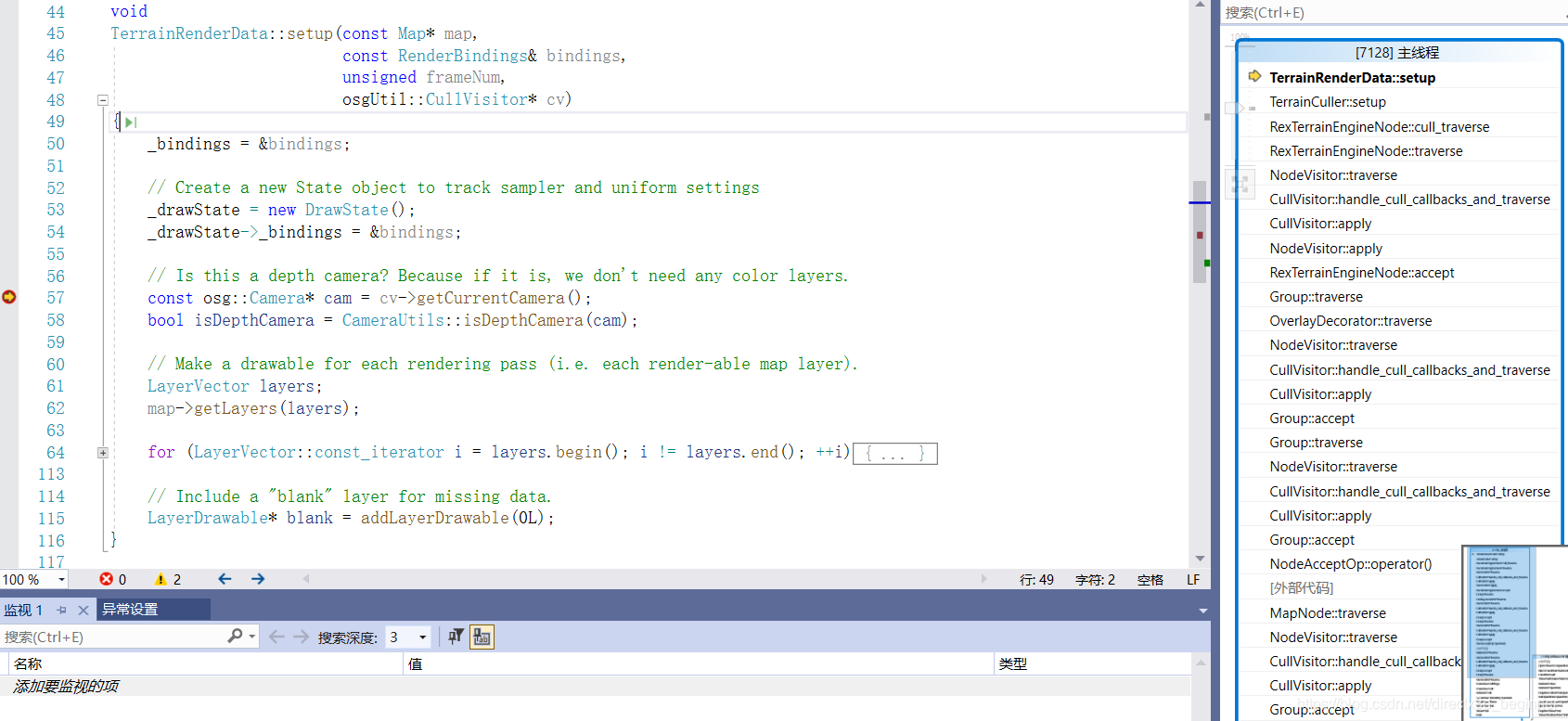
Task: Click the 字符: 2 status indicator
Action: (1095, 579)
